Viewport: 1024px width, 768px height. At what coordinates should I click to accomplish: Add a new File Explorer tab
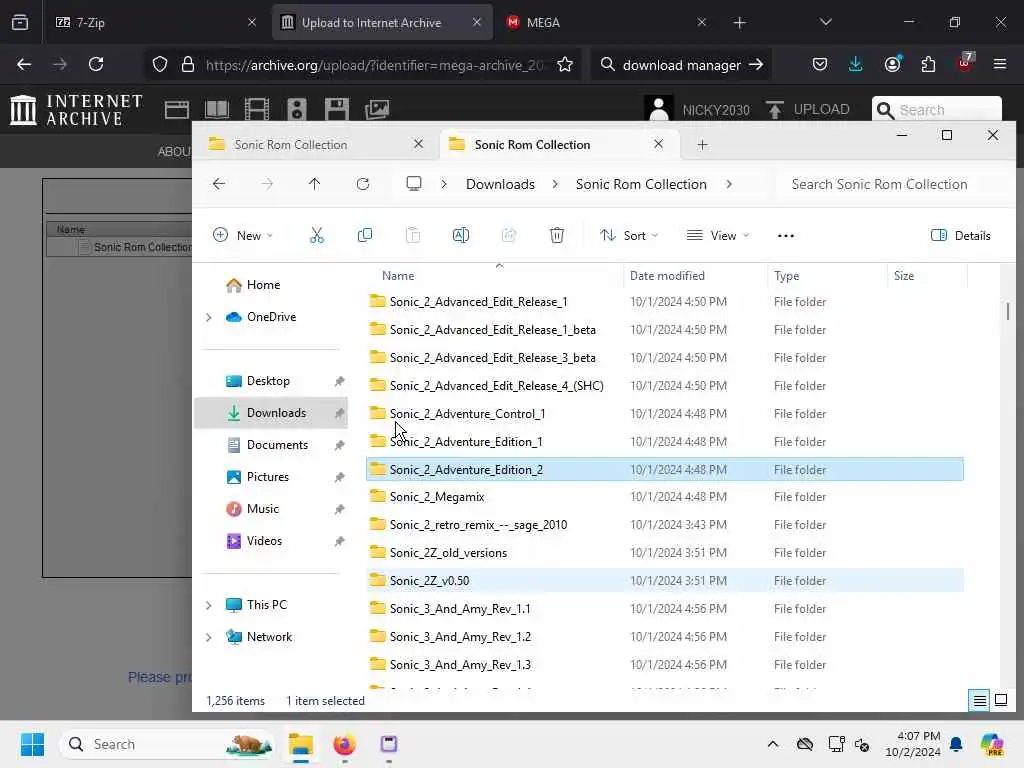tap(702, 144)
